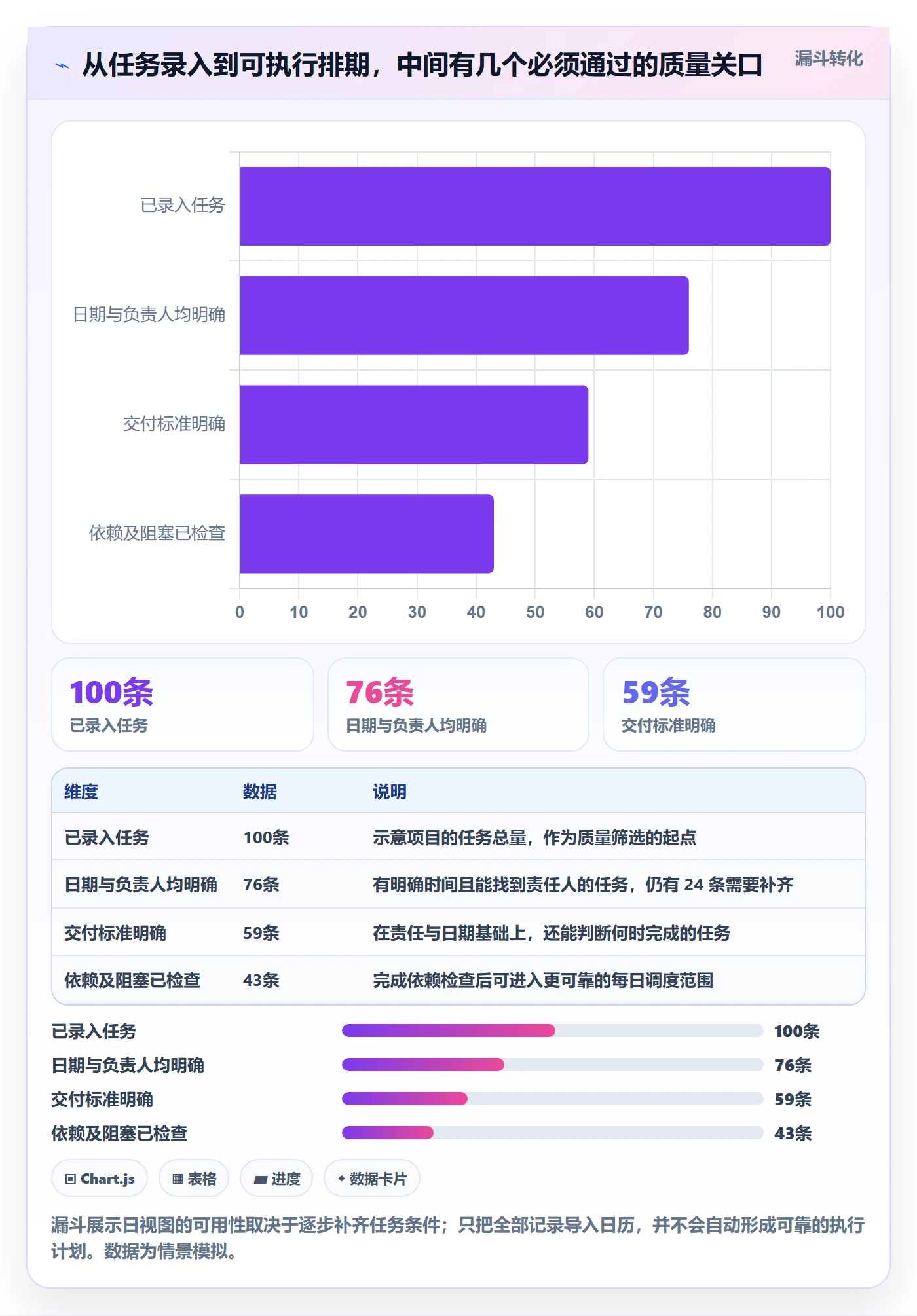Click the description "在责任与日期基础上，还能判断何时完成的任务"
917x1316 pixels.
coord(552,933)
